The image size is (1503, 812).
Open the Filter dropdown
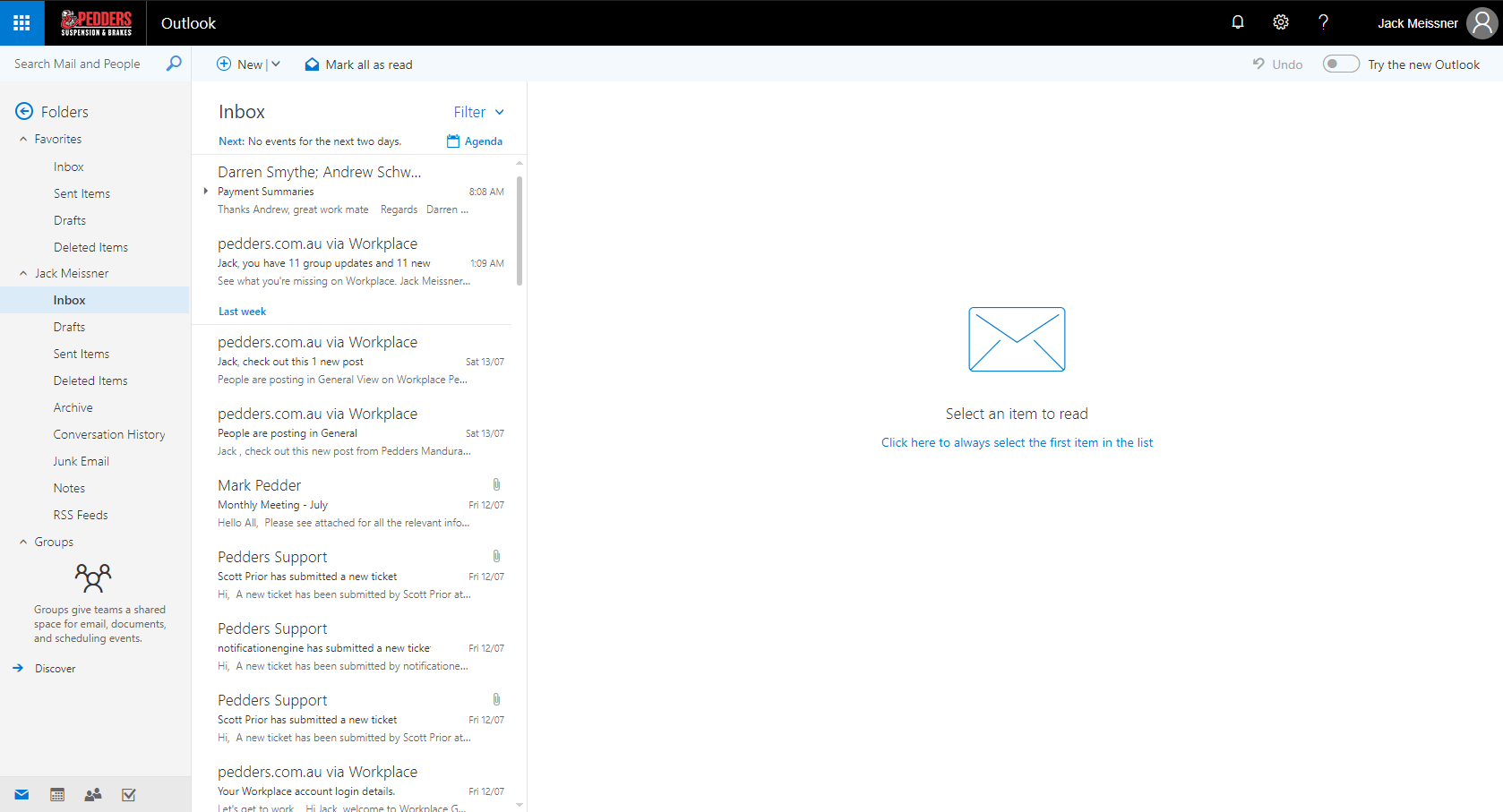point(478,112)
